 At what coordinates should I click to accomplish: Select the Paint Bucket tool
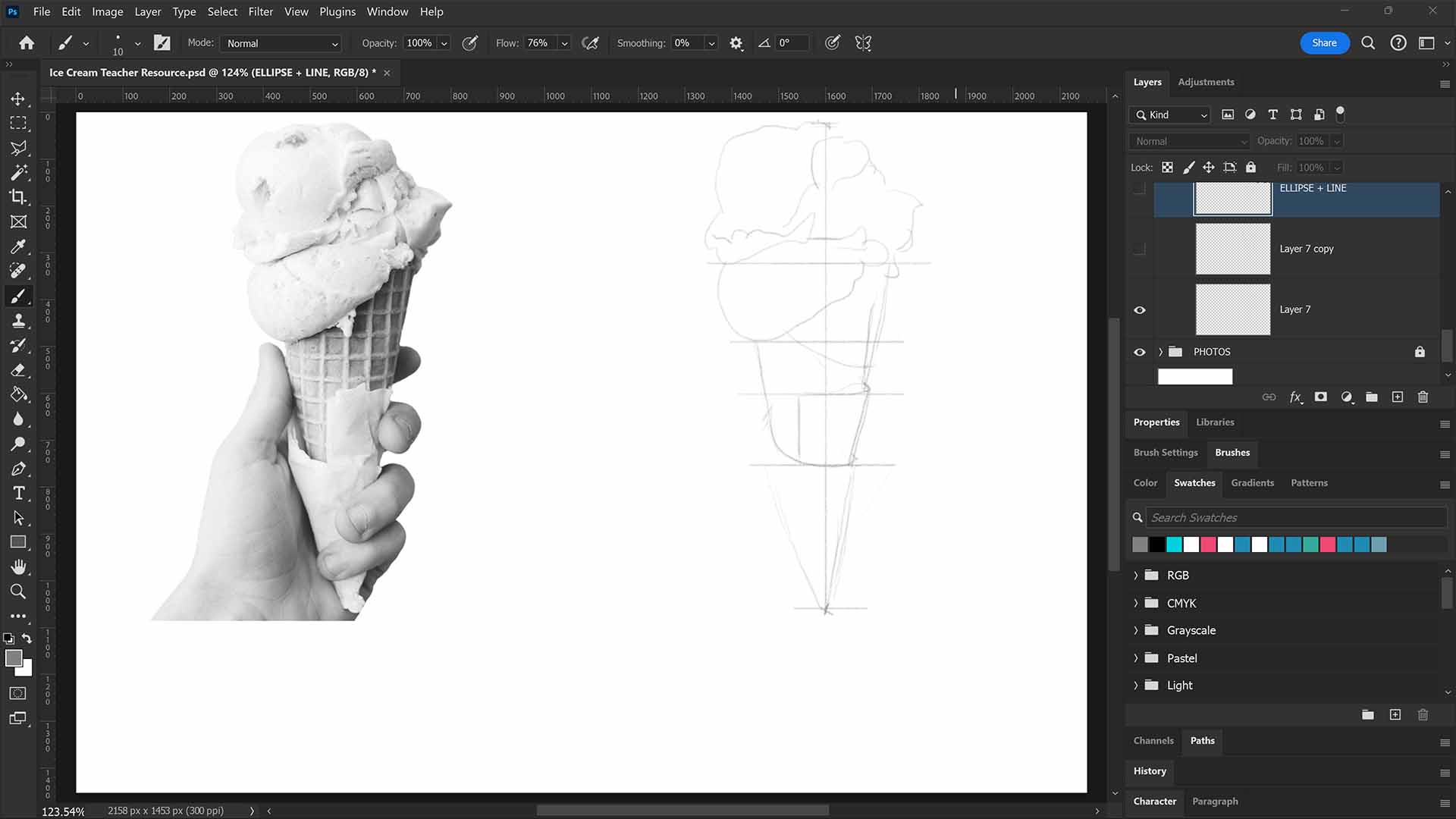click(18, 395)
